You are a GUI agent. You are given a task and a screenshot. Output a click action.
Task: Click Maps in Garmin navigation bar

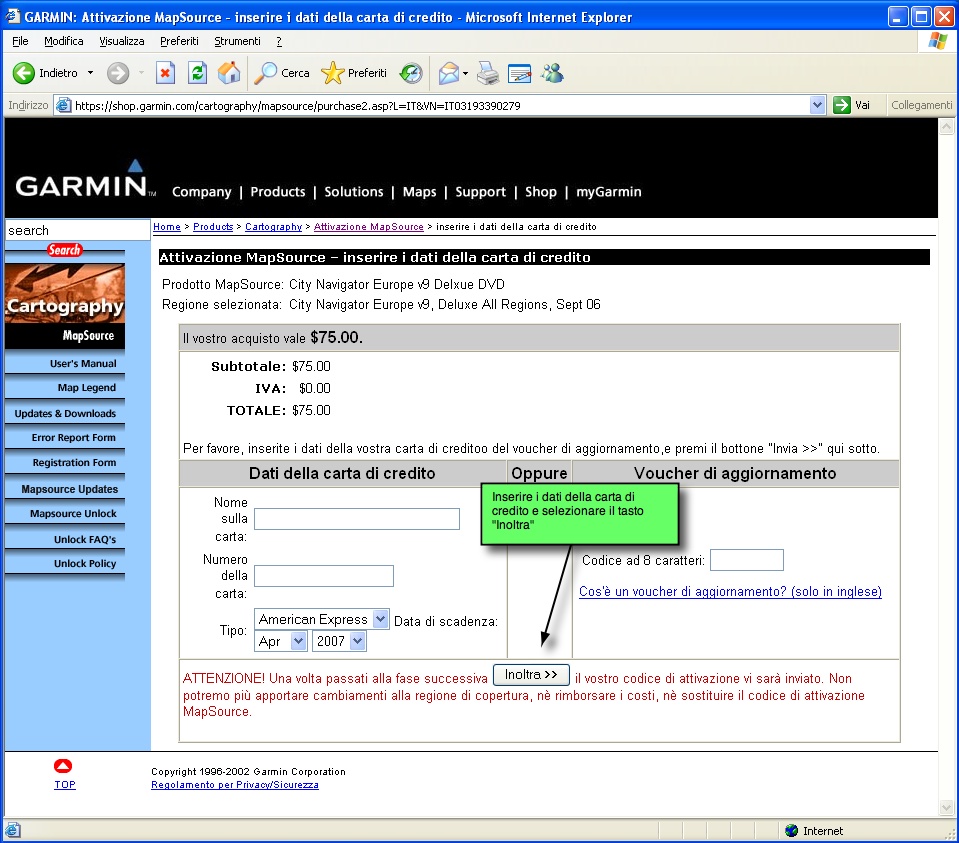point(419,192)
